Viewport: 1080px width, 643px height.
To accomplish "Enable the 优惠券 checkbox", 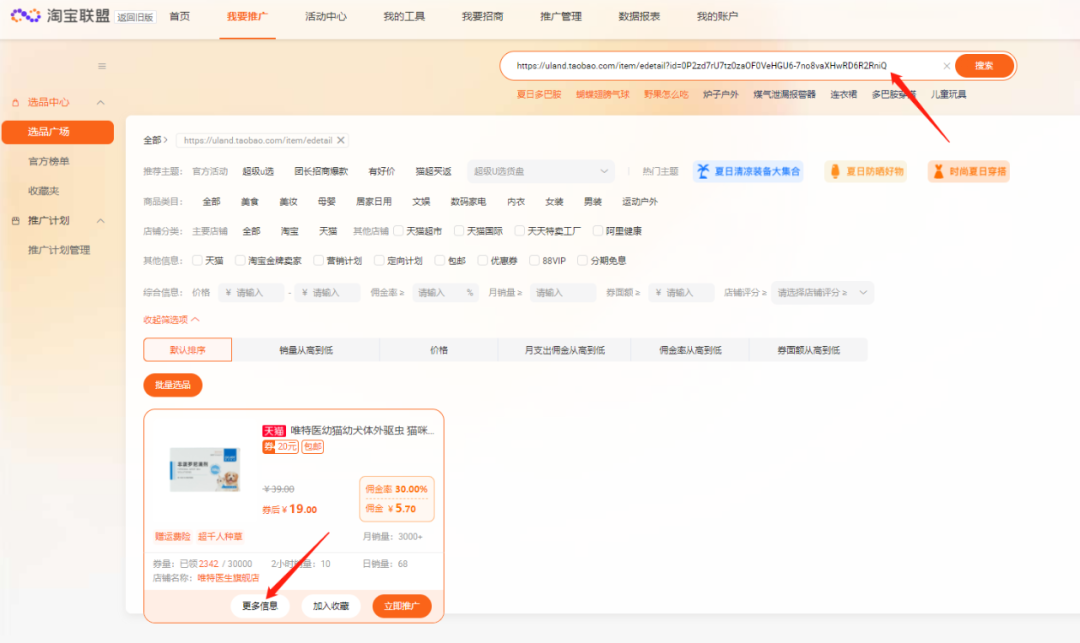I will 482,261.
